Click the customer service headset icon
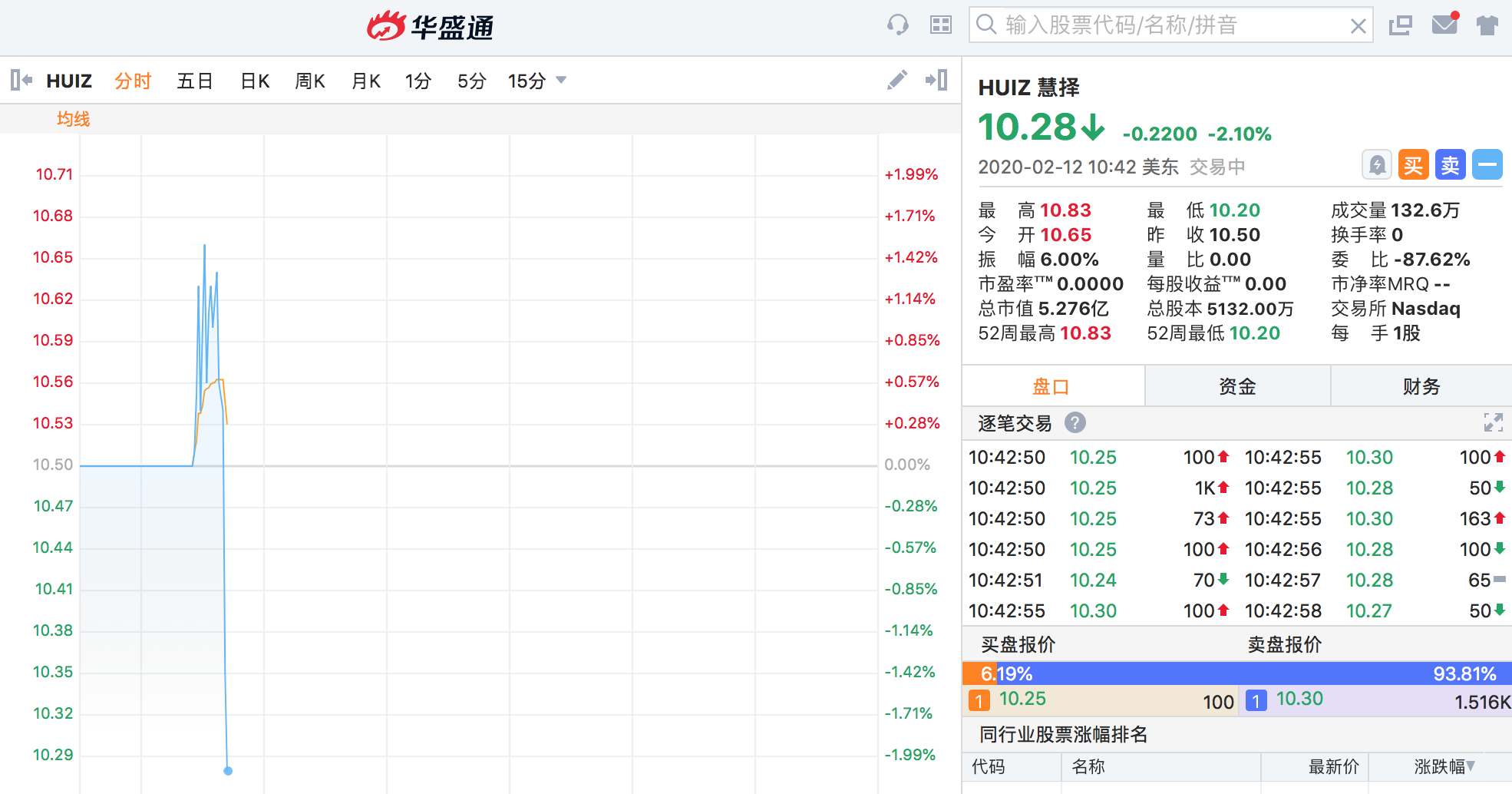This screenshot has height=794, width=1512. coord(897,25)
